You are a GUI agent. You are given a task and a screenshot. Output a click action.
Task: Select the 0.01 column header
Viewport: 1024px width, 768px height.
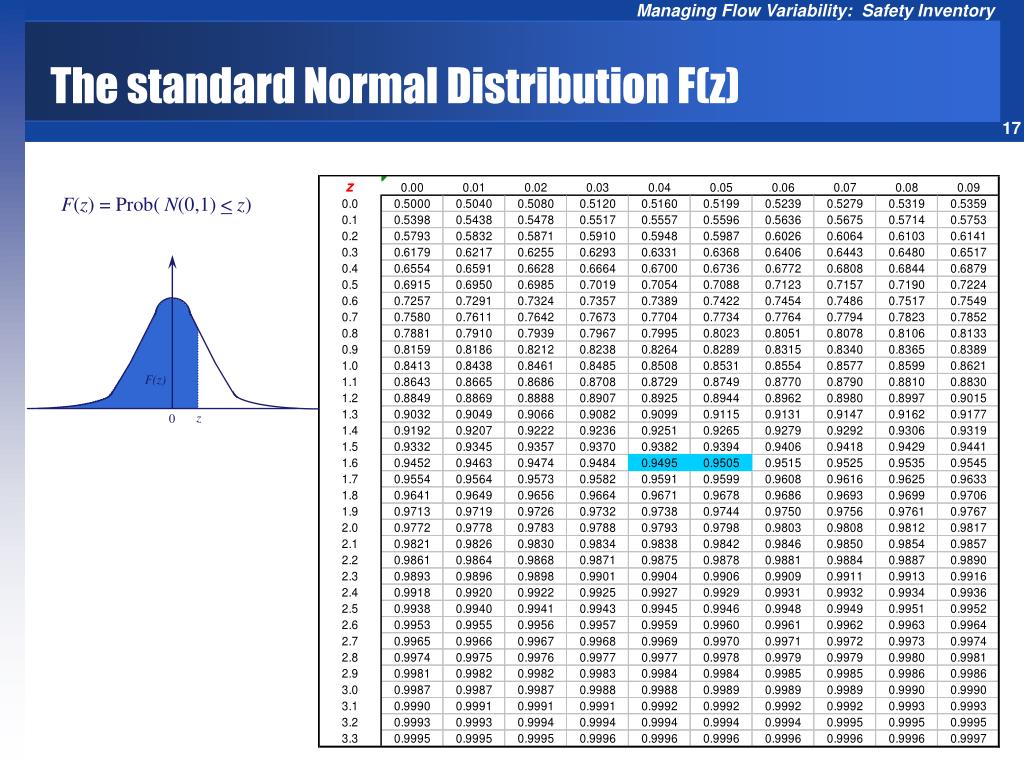click(x=473, y=187)
